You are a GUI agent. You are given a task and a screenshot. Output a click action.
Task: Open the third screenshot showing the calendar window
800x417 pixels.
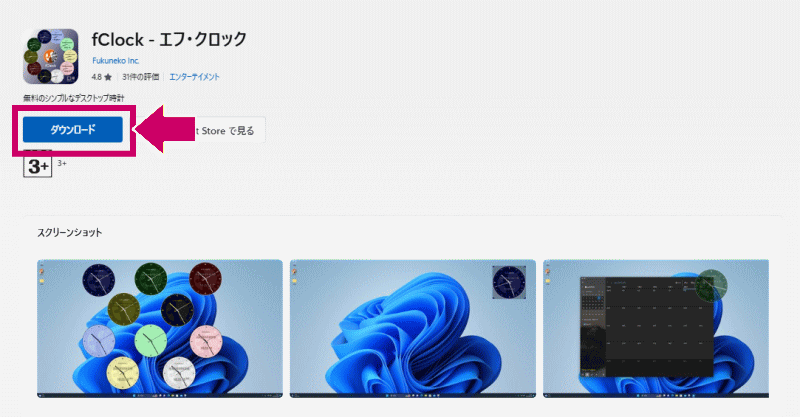click(x=656, y=328)
